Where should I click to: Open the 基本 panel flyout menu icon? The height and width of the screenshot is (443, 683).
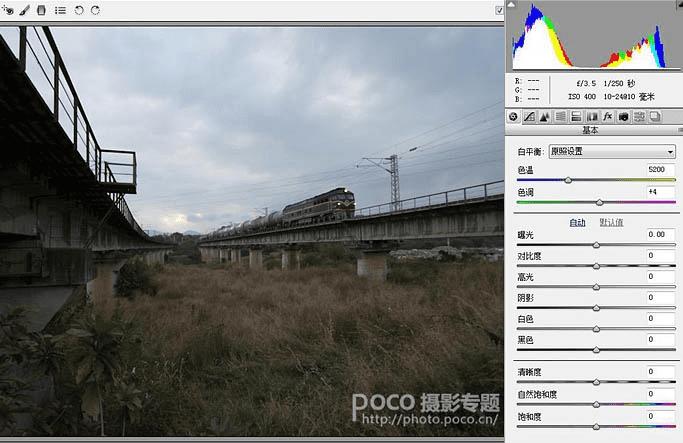click(680, 130)
